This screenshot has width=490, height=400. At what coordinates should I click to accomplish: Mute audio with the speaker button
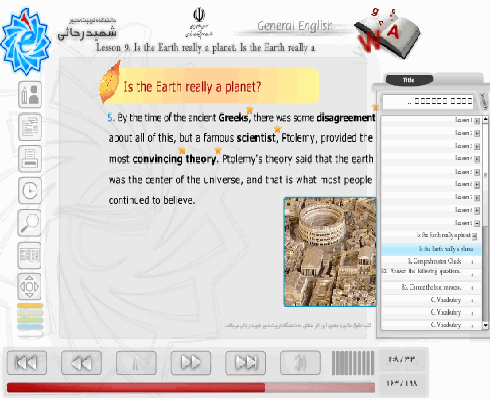(300, 363)
